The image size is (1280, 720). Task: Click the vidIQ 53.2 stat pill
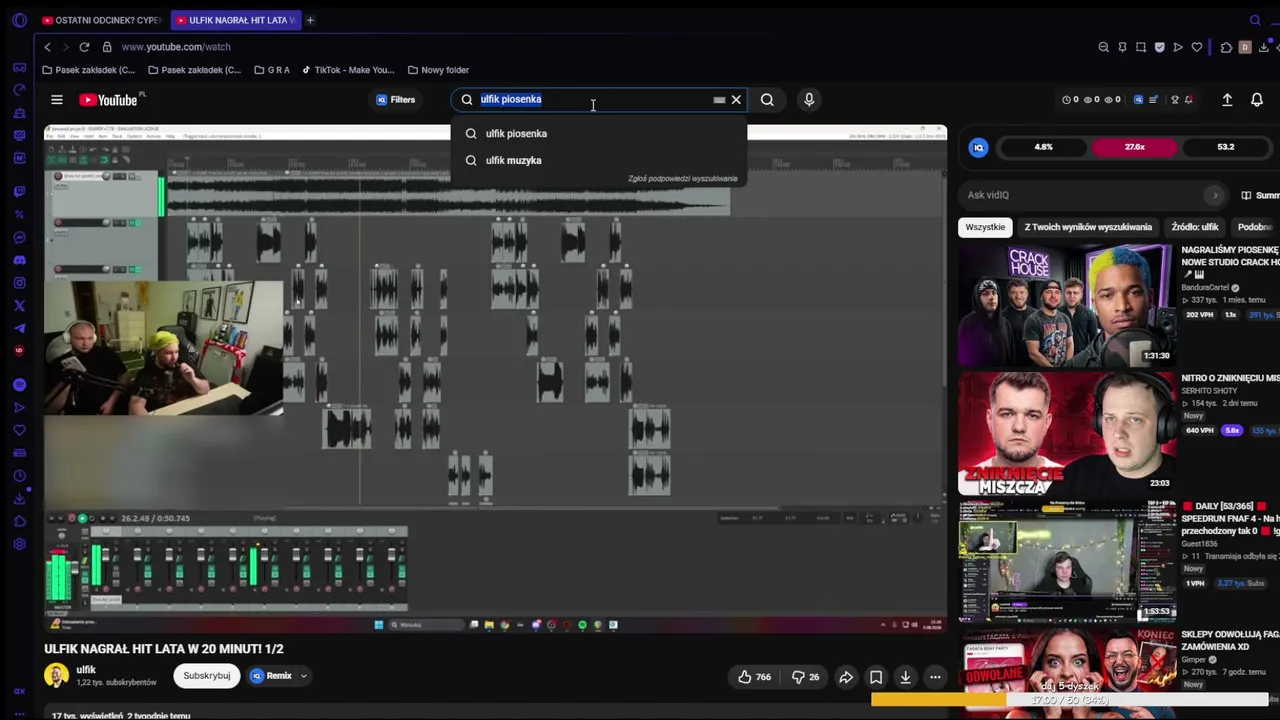(x=1226, y=147)
